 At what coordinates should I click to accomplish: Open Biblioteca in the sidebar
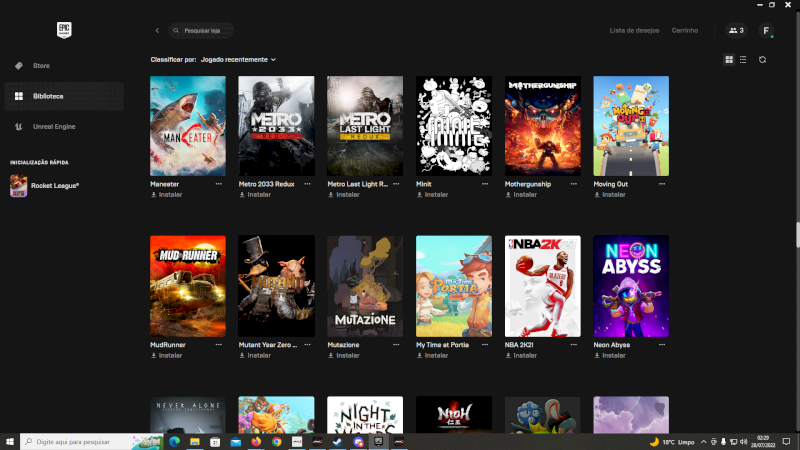[47, 96]
